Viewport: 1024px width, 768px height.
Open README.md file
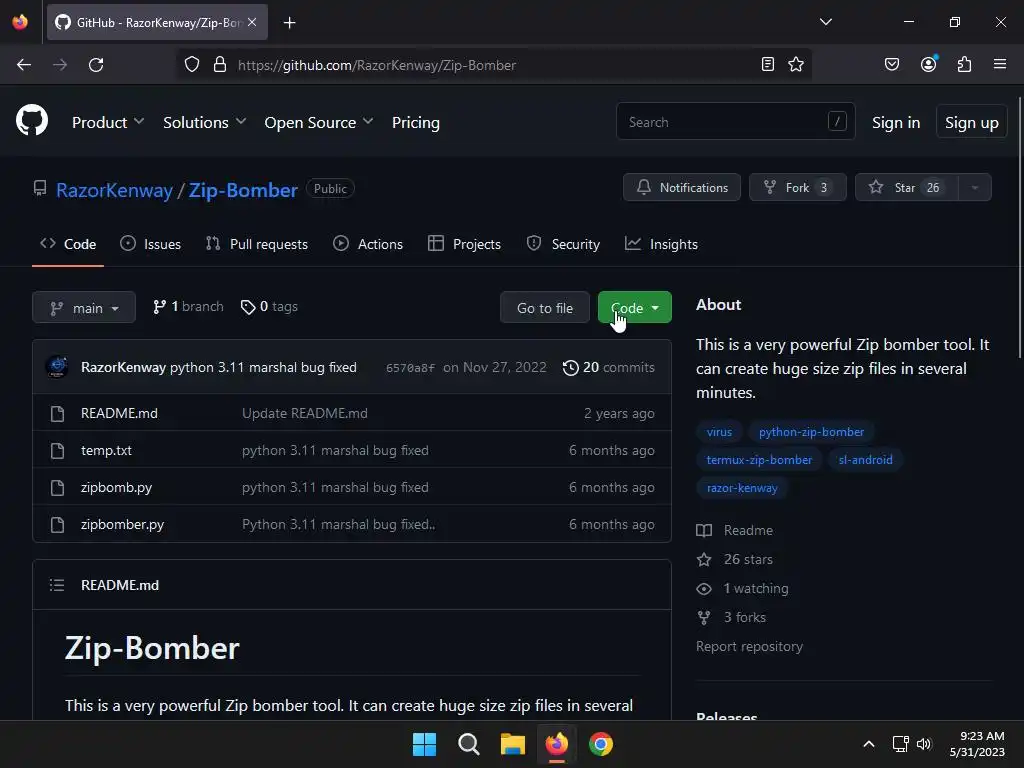pos(119,413)
